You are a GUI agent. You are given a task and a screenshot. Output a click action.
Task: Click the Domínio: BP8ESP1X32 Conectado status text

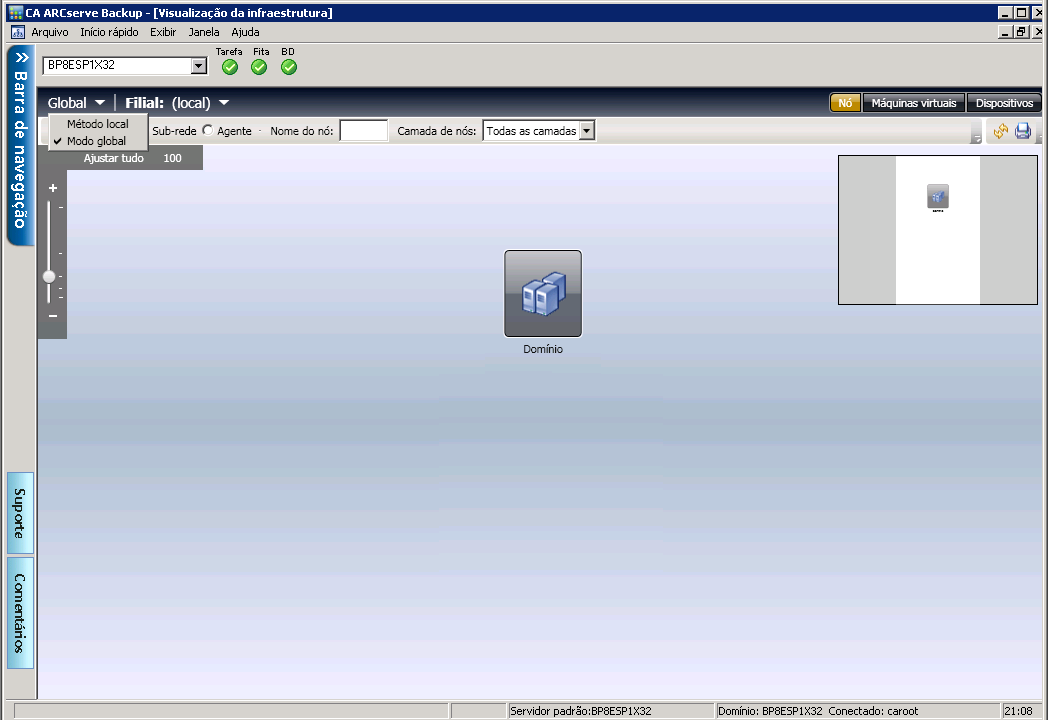tap(818, 711)
